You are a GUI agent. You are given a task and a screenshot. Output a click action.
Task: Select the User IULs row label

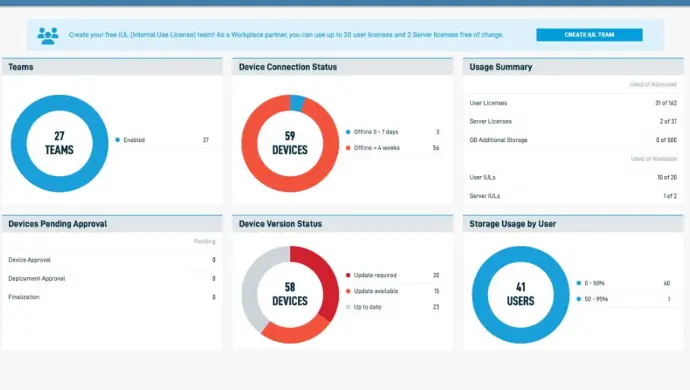tap(482, 177)
